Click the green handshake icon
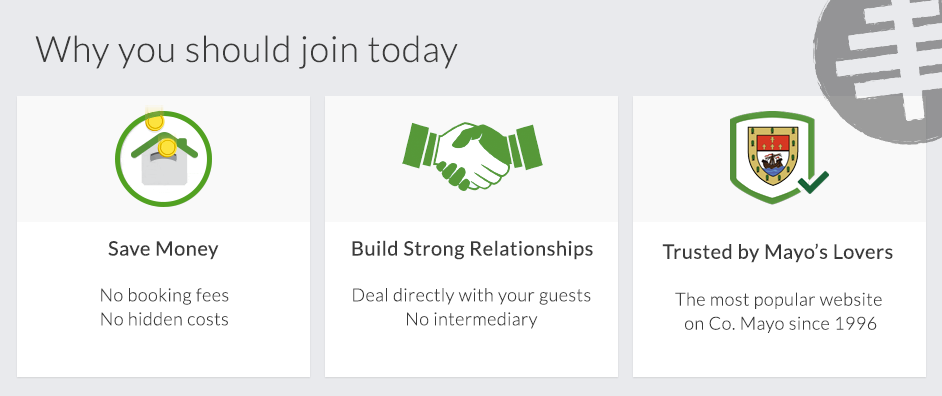This screenshot has height=396, width=942. pos(472,156)
